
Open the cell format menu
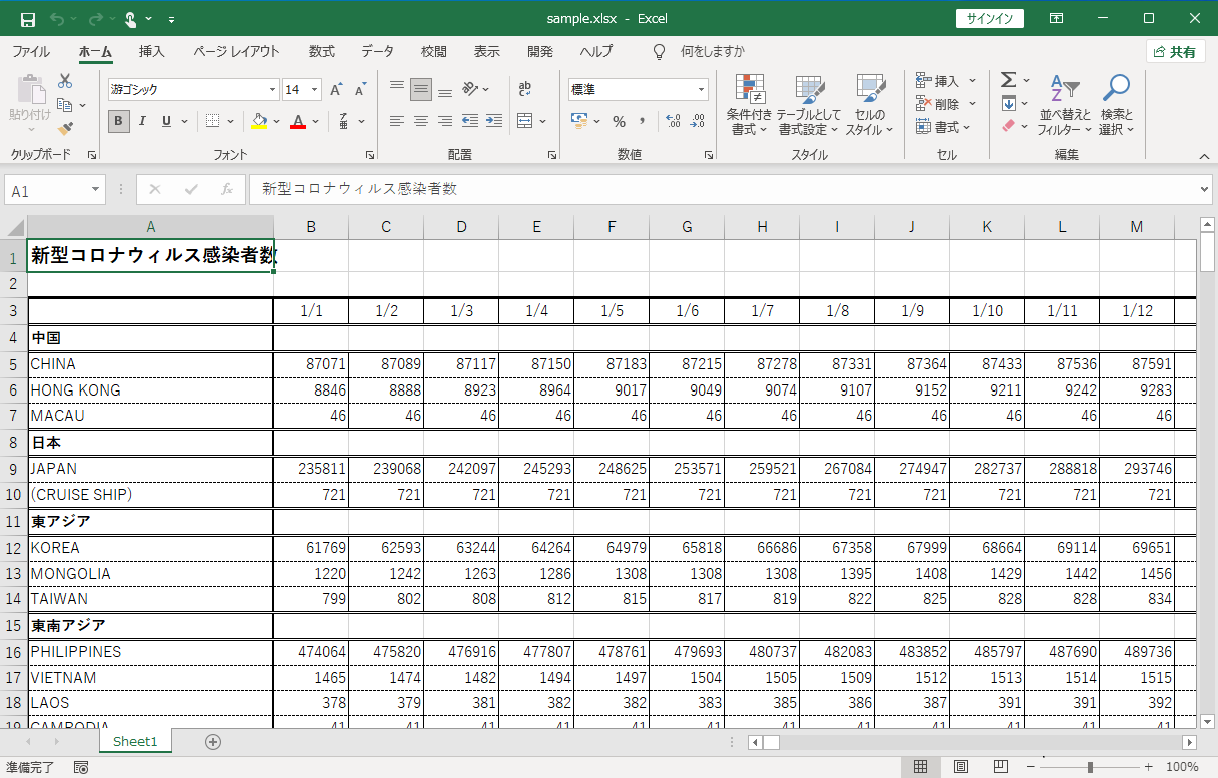click(x=942, y=127)
